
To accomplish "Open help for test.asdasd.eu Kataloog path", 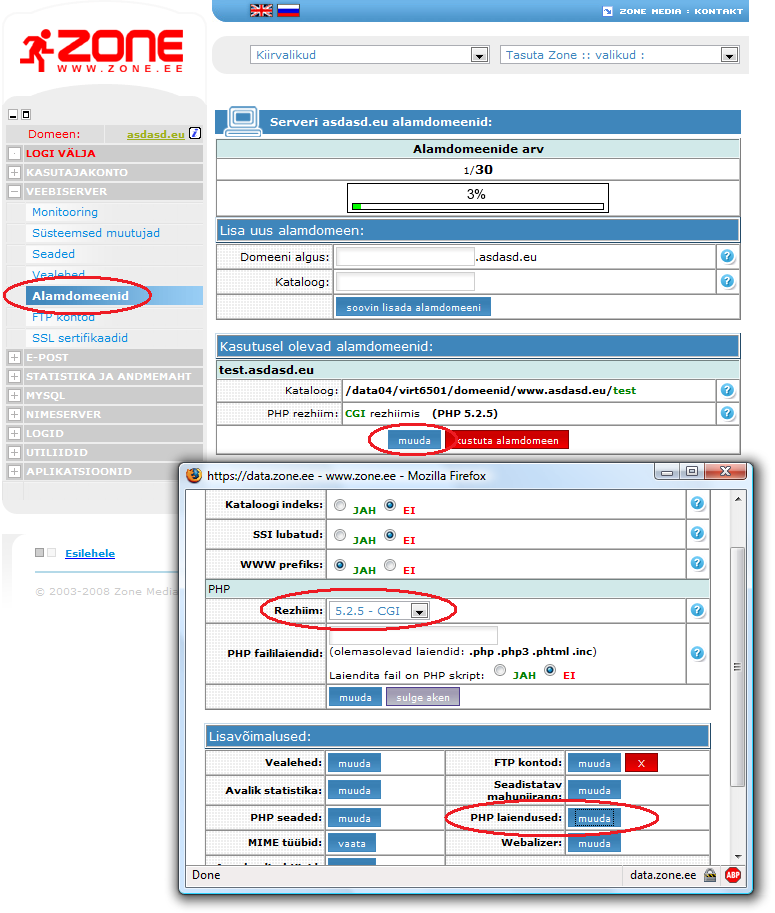I will coord(727,390).
